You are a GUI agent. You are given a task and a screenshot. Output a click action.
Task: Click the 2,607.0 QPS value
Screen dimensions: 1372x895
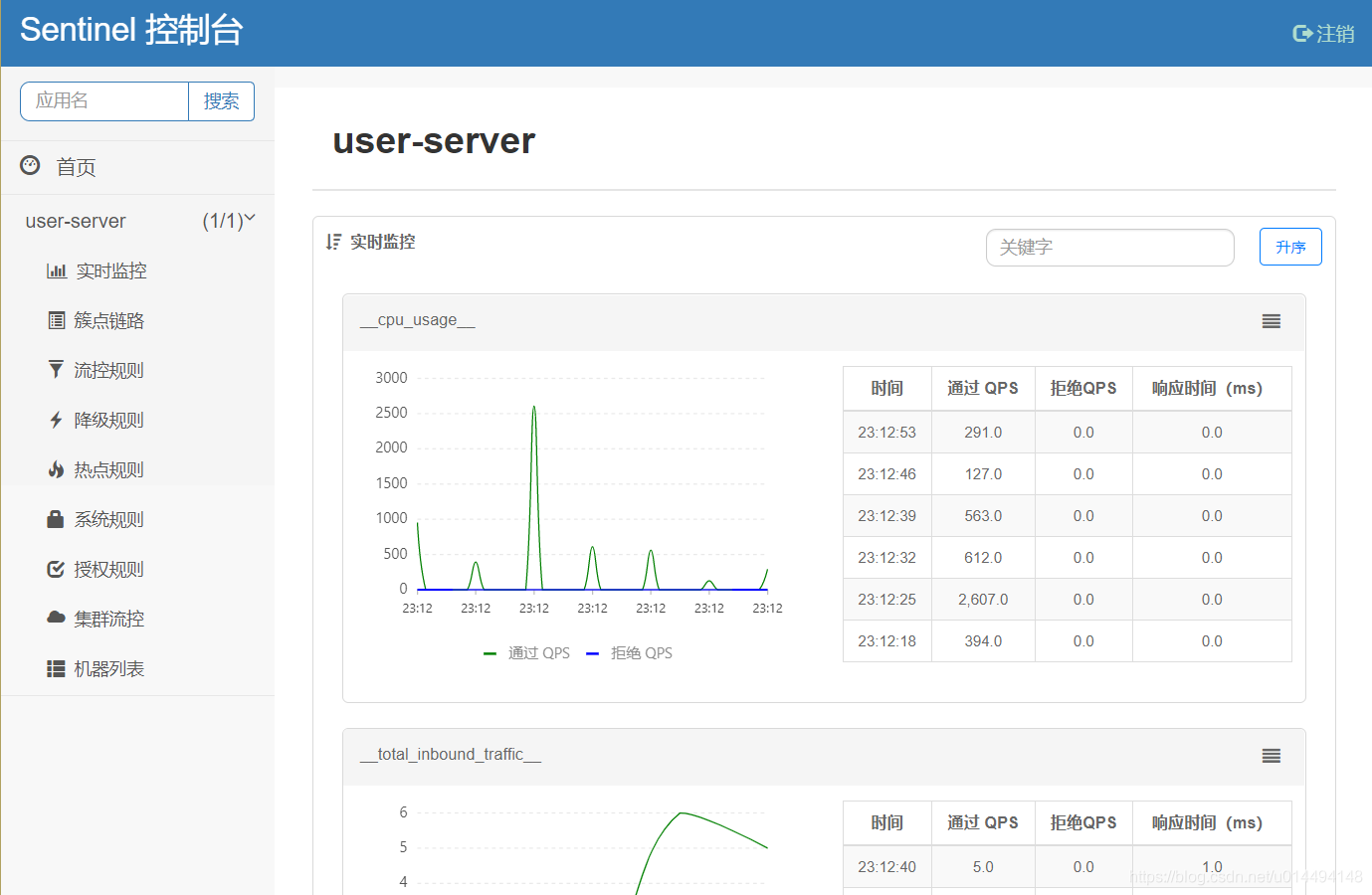coord(983,600)
